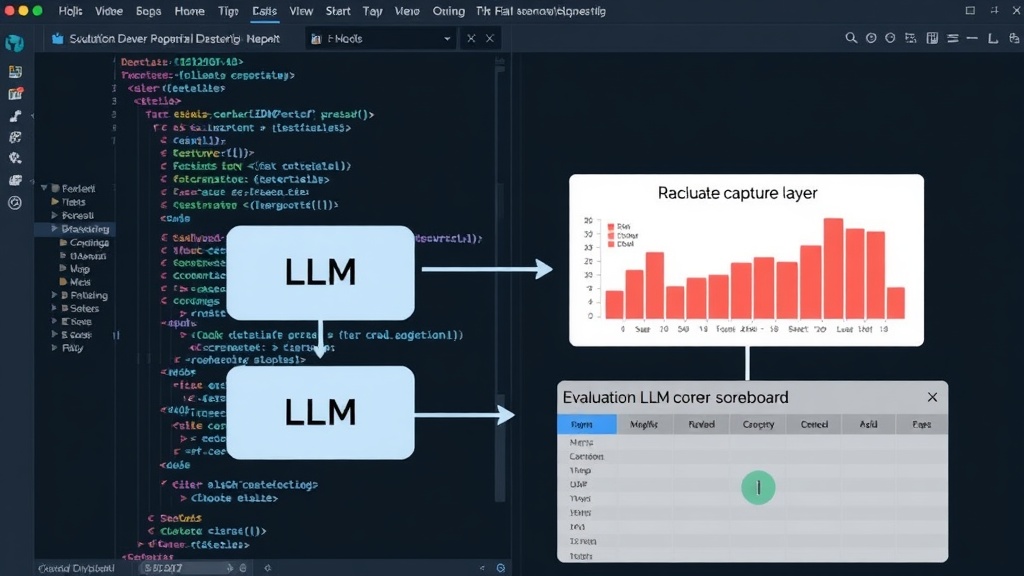Screen dimensions: 1024x576
Task: Collapse the Ferlerit root folder
Action: 44,188
